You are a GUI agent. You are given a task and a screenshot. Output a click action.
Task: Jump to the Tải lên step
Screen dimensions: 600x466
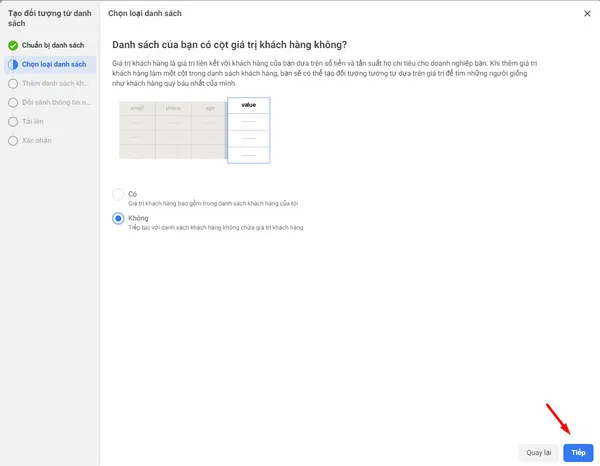pos(35,122)
